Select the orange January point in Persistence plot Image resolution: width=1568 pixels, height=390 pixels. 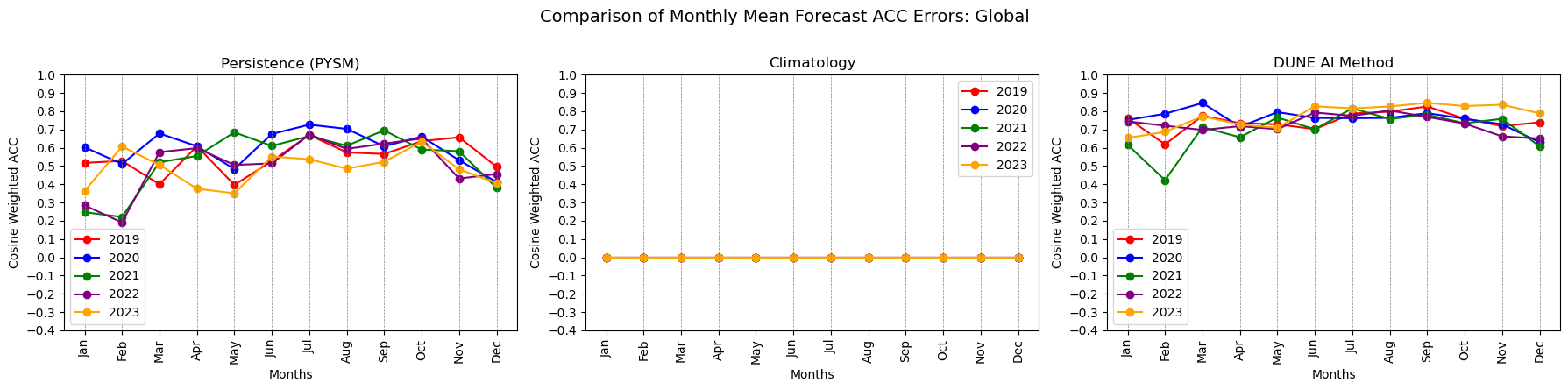pos(85,191)
